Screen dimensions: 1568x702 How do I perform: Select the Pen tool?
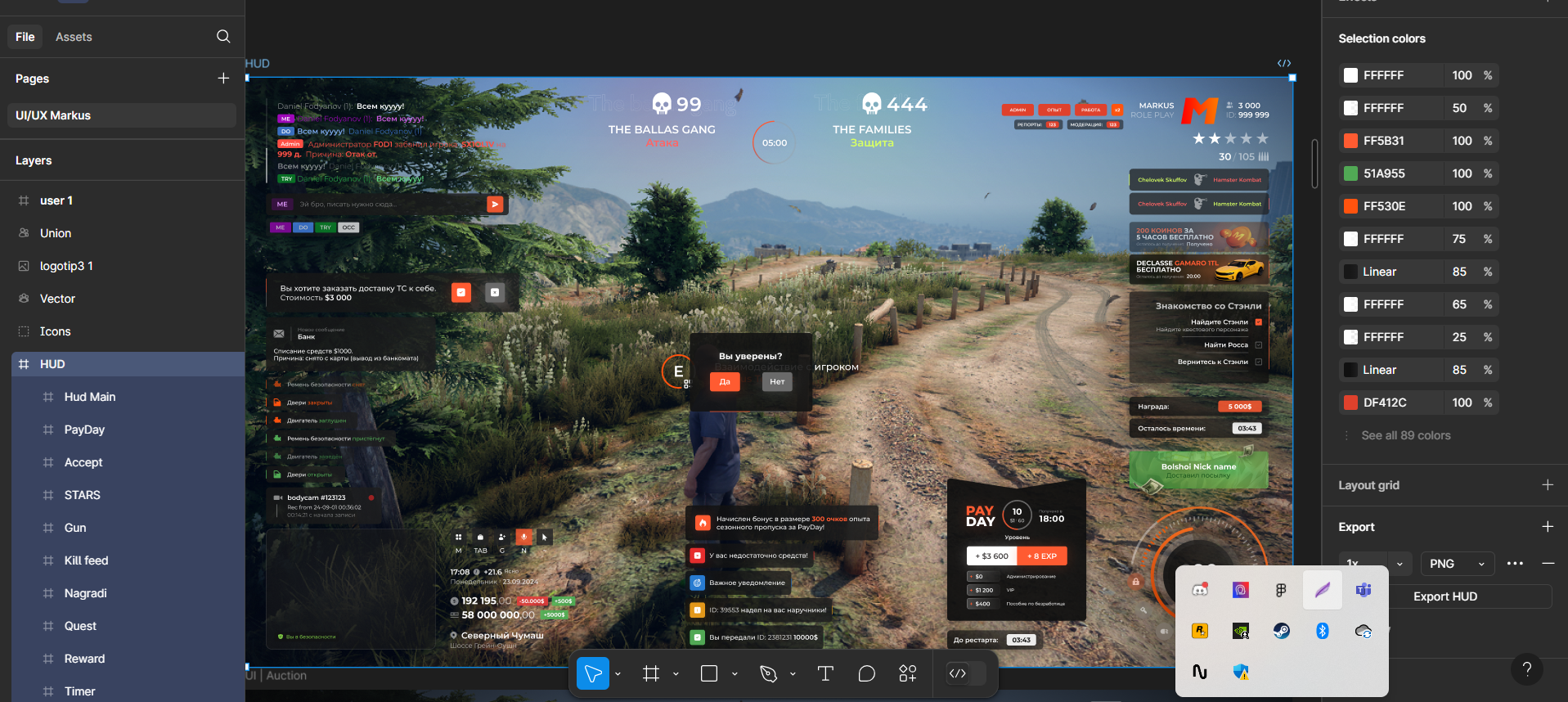point(768,673)
